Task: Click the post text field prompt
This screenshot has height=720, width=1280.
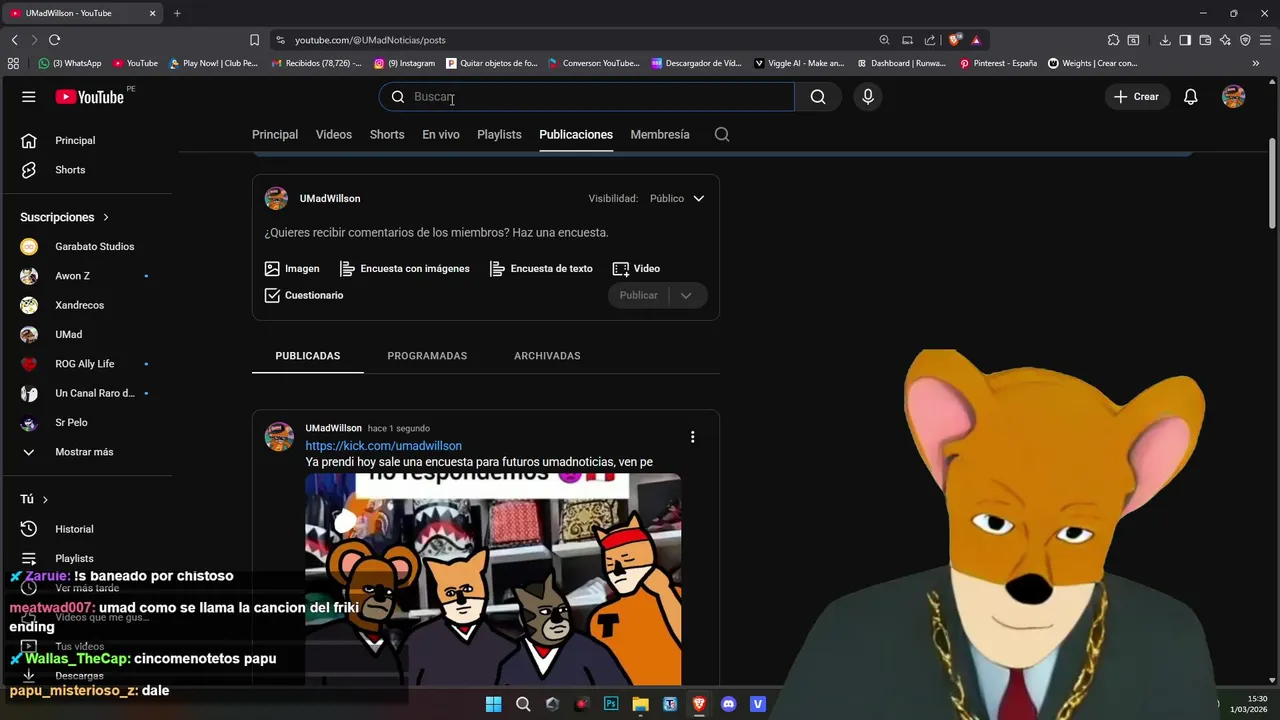Action: [x=437, y=233]
